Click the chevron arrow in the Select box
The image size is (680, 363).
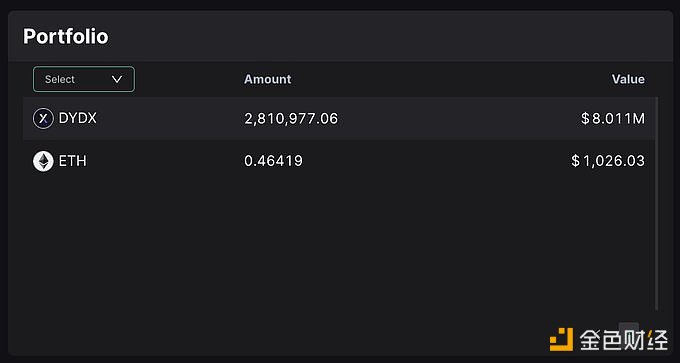pyautogui.click(x=117, y=79)
